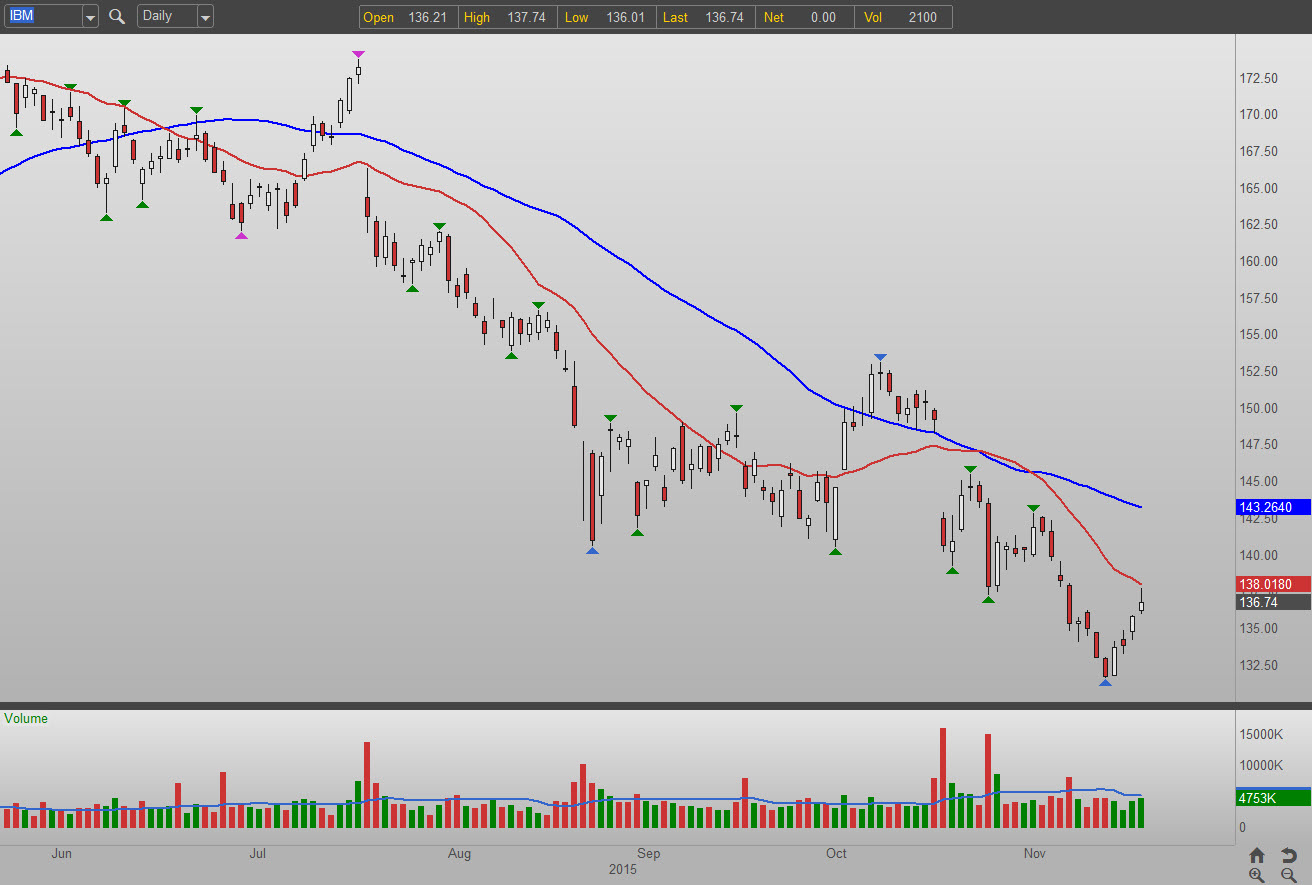Click the IBM symbol input field
This screenshot has width=1312, height=885.
click(x=43, y=16)
